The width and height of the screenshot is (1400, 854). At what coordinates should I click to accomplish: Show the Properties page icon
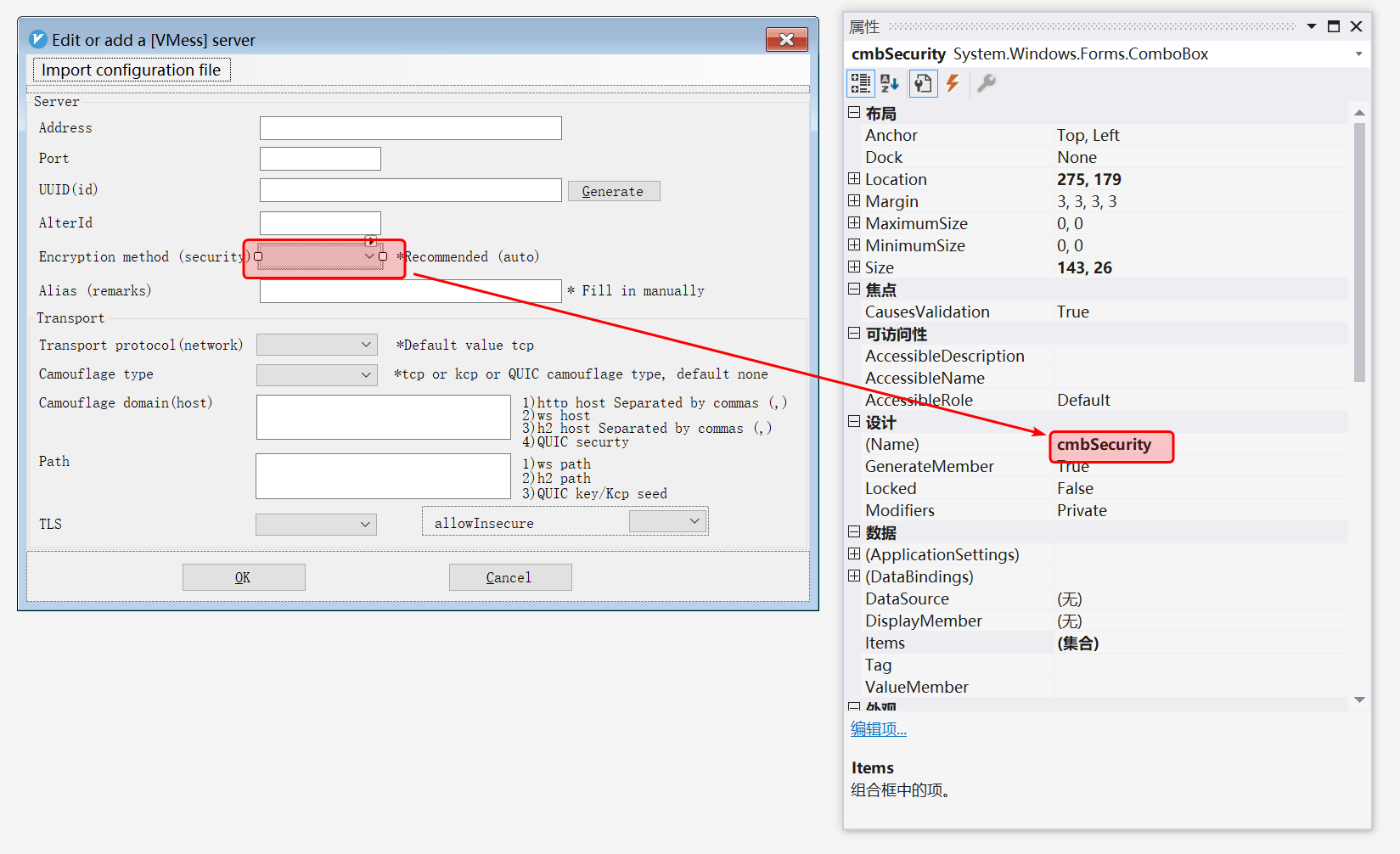pyautogui.click(x=923, y=83)
